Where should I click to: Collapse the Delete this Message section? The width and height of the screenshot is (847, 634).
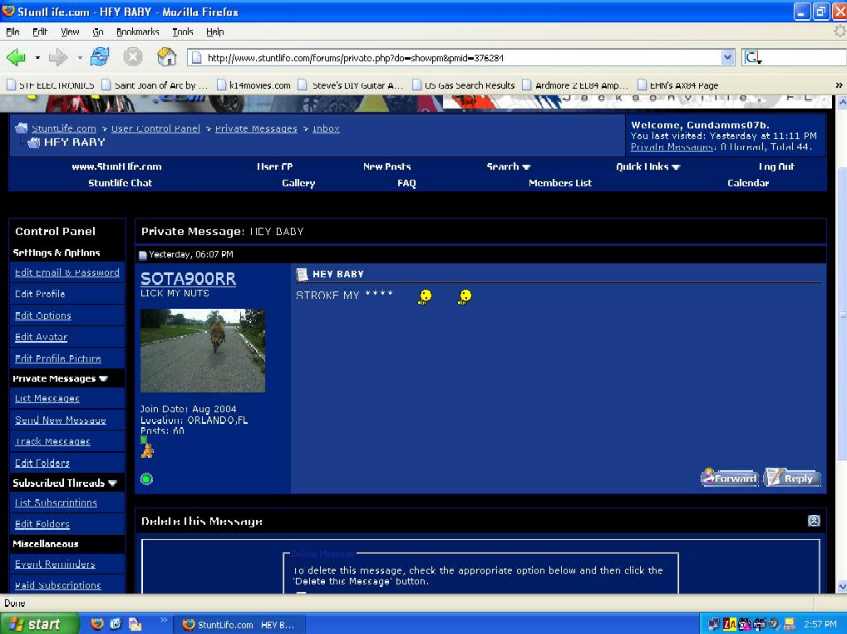point(814,521)
